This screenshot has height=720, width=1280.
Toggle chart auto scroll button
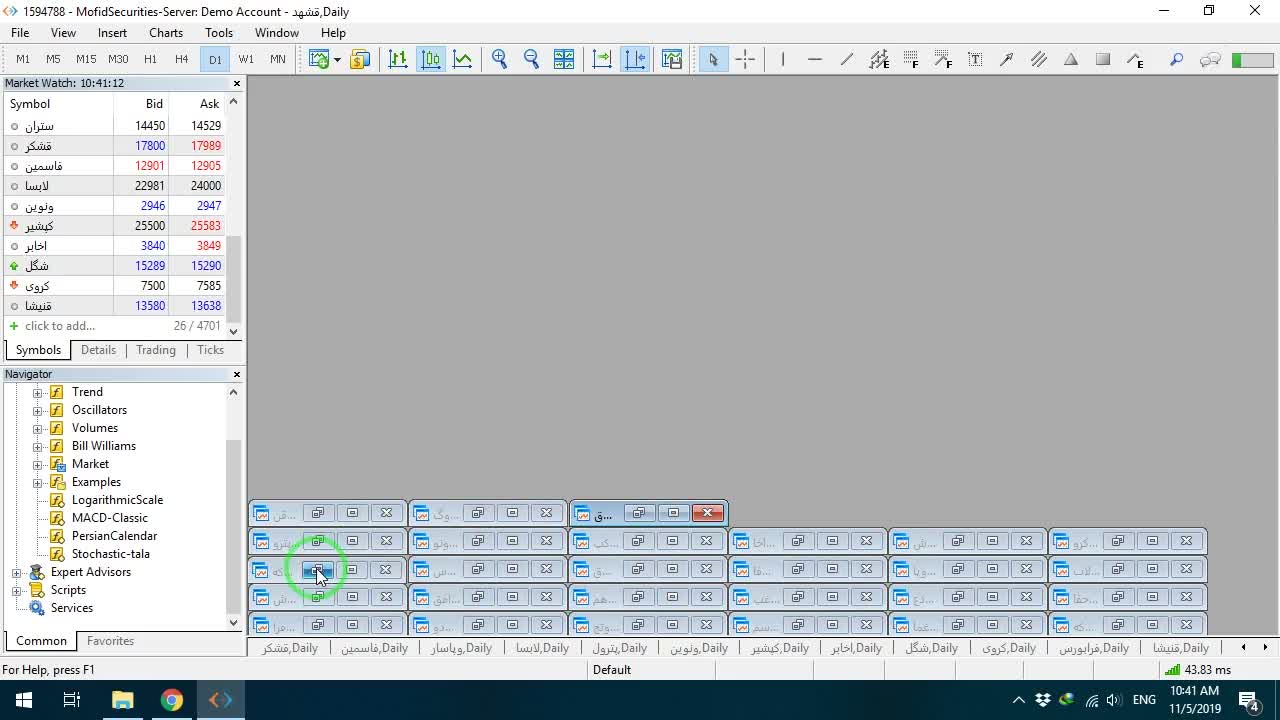click(x=602, y=59)
